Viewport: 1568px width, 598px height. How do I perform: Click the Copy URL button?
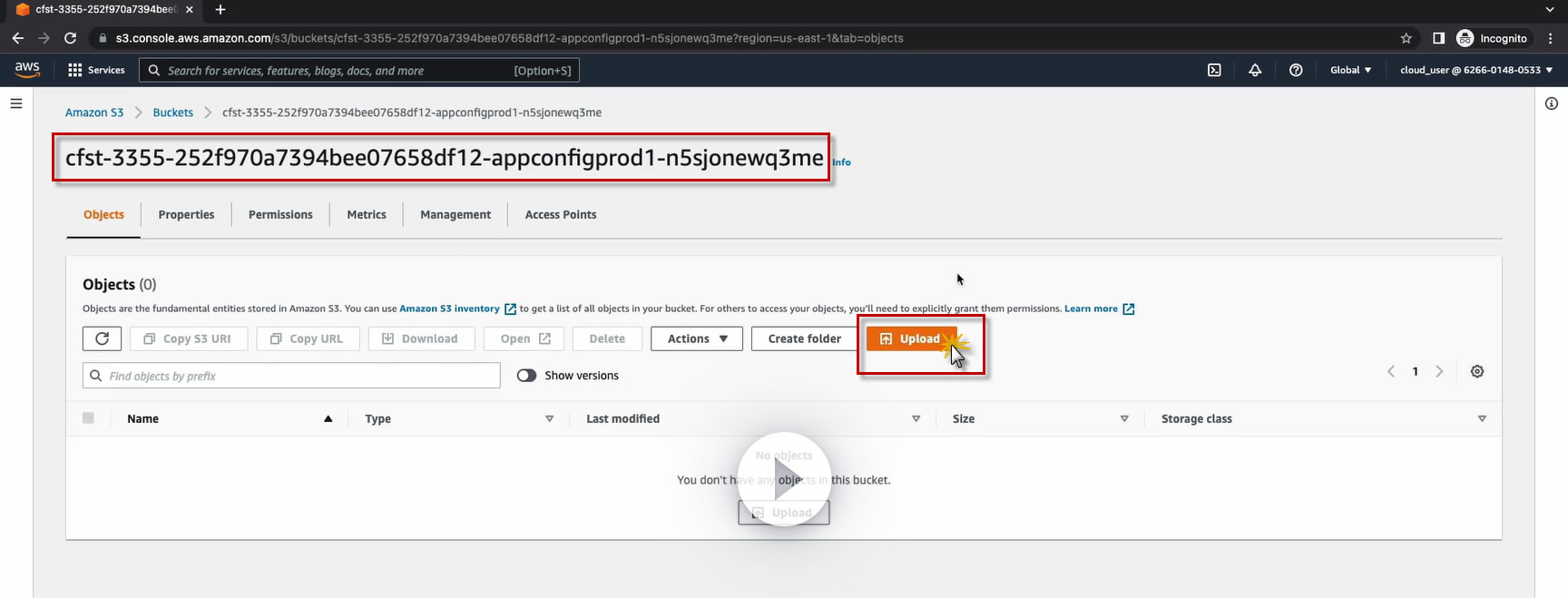point(308,338)
